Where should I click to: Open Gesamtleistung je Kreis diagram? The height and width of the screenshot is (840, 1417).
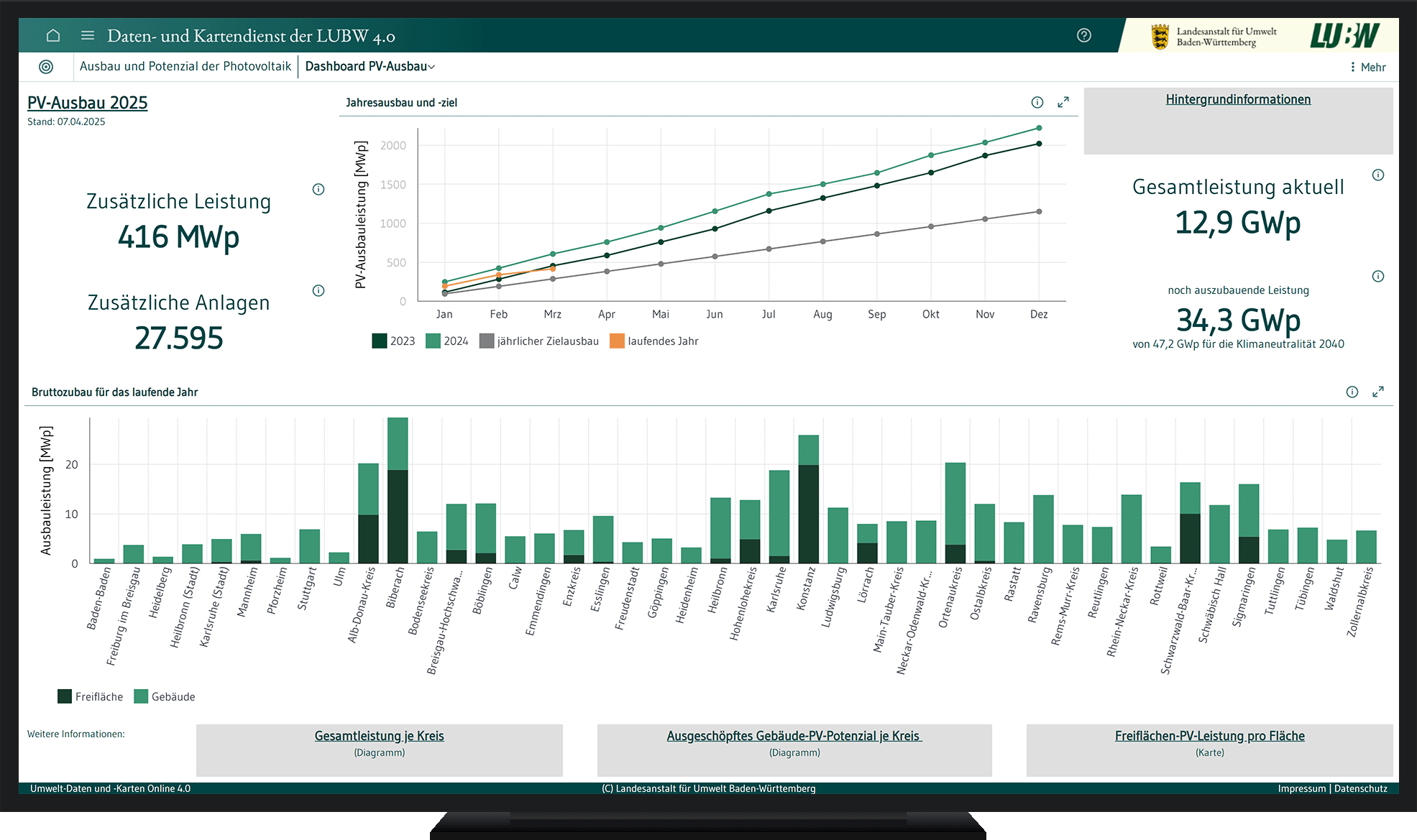coord(379,737)
